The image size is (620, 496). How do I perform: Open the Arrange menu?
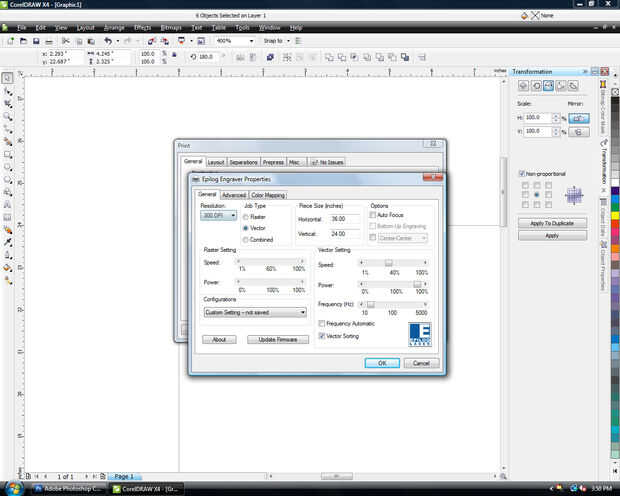(x=114, y=28)
